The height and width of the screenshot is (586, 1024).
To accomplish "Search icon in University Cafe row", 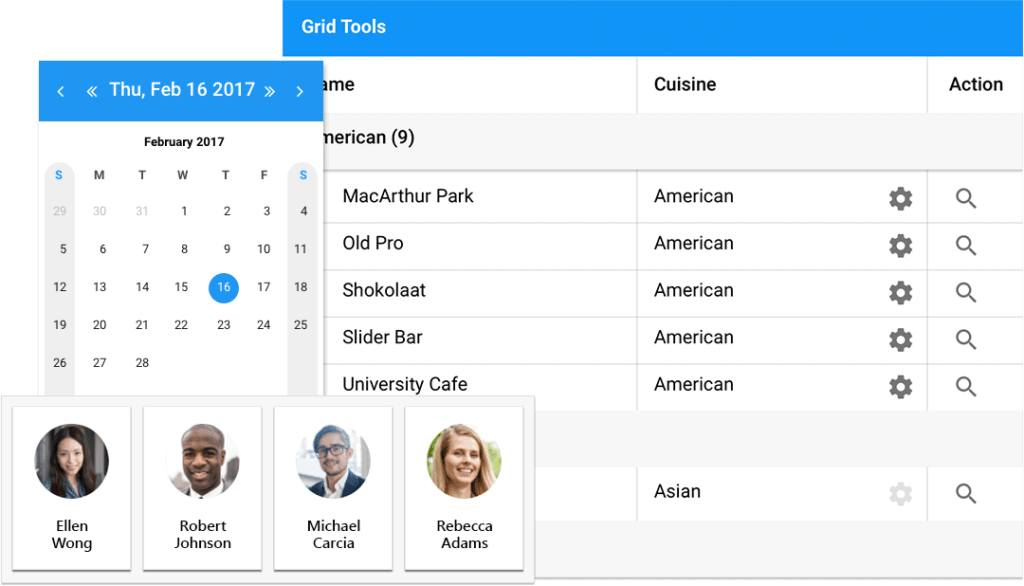I will coord(966,387).
